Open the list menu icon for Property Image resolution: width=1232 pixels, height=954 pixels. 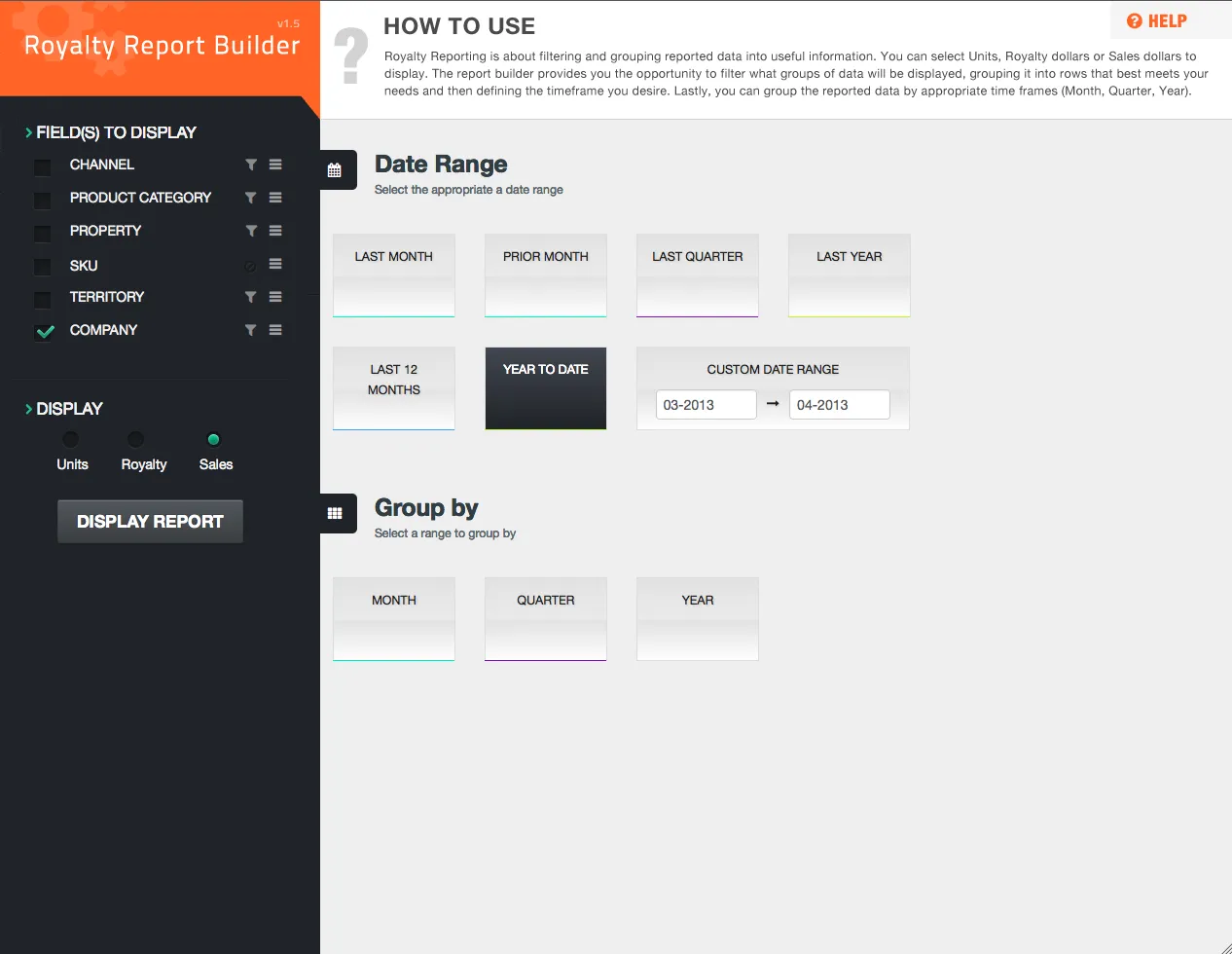275,231
